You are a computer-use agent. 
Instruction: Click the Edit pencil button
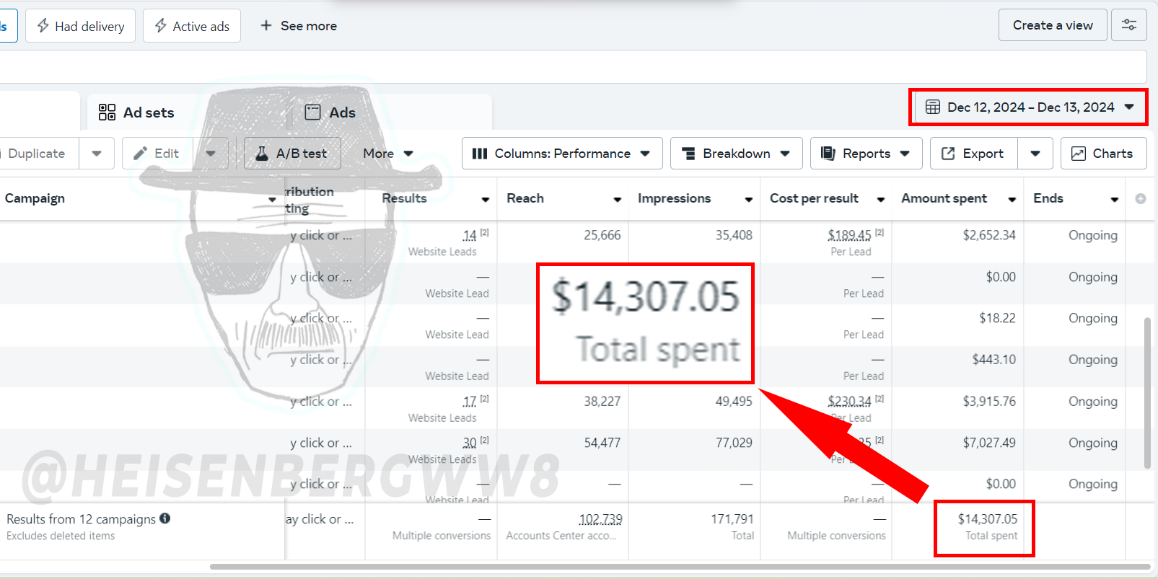[157, 154]
